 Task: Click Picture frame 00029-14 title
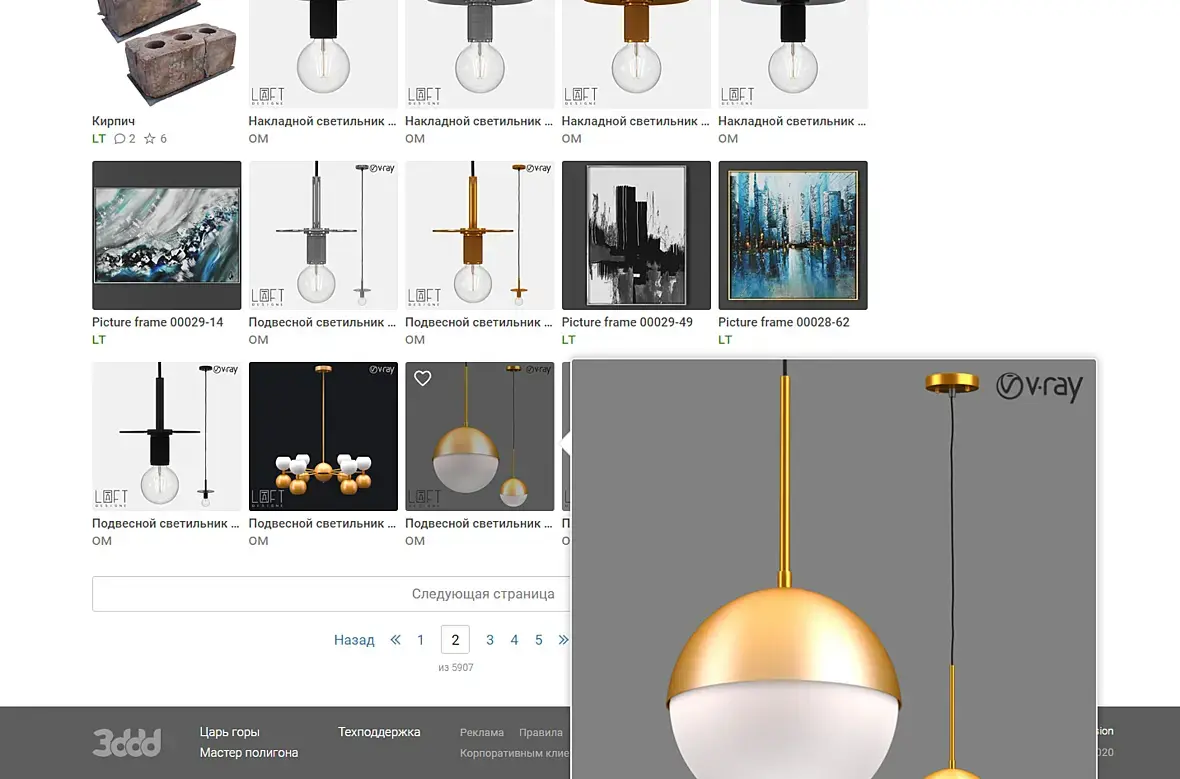click(x=157, y=322)
